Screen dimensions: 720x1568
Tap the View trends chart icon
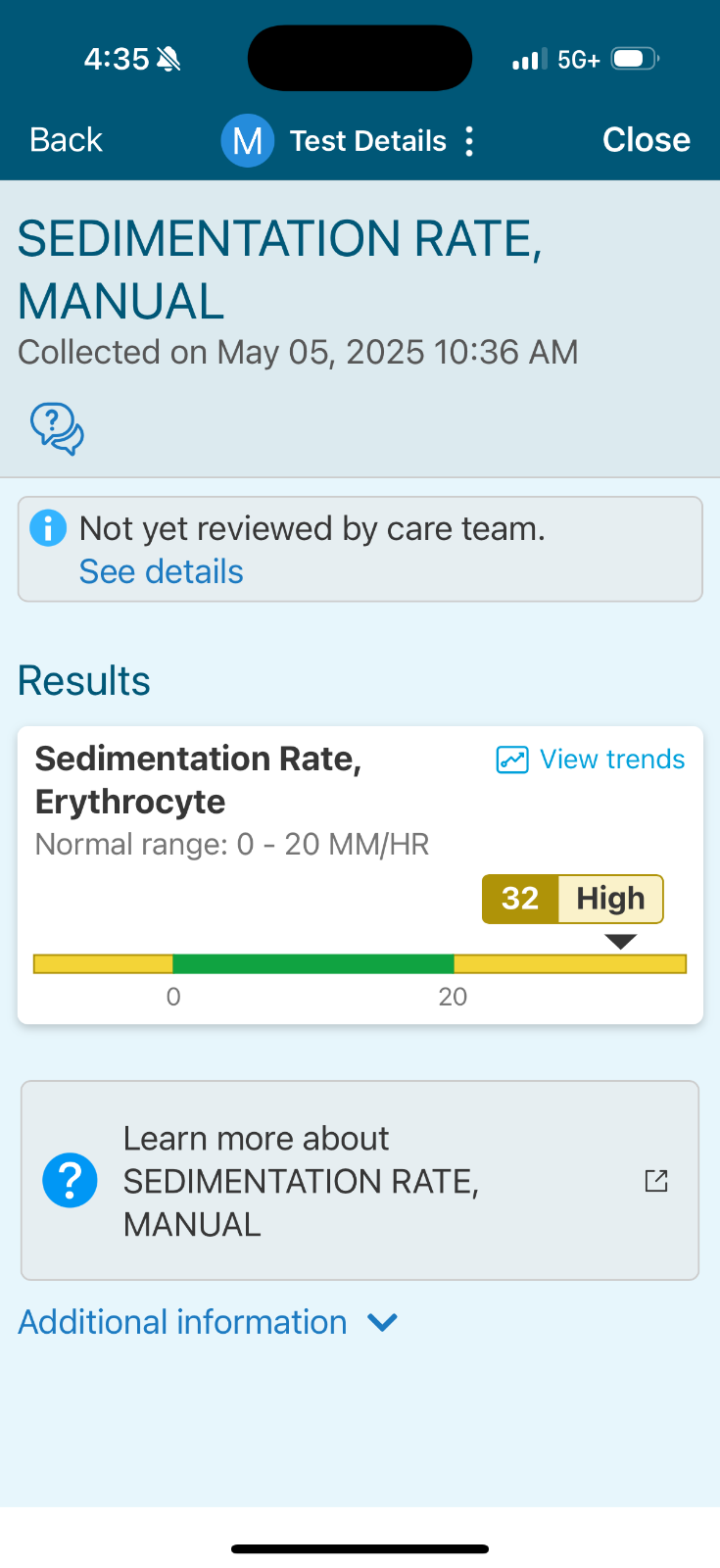[x=512, y=759]
